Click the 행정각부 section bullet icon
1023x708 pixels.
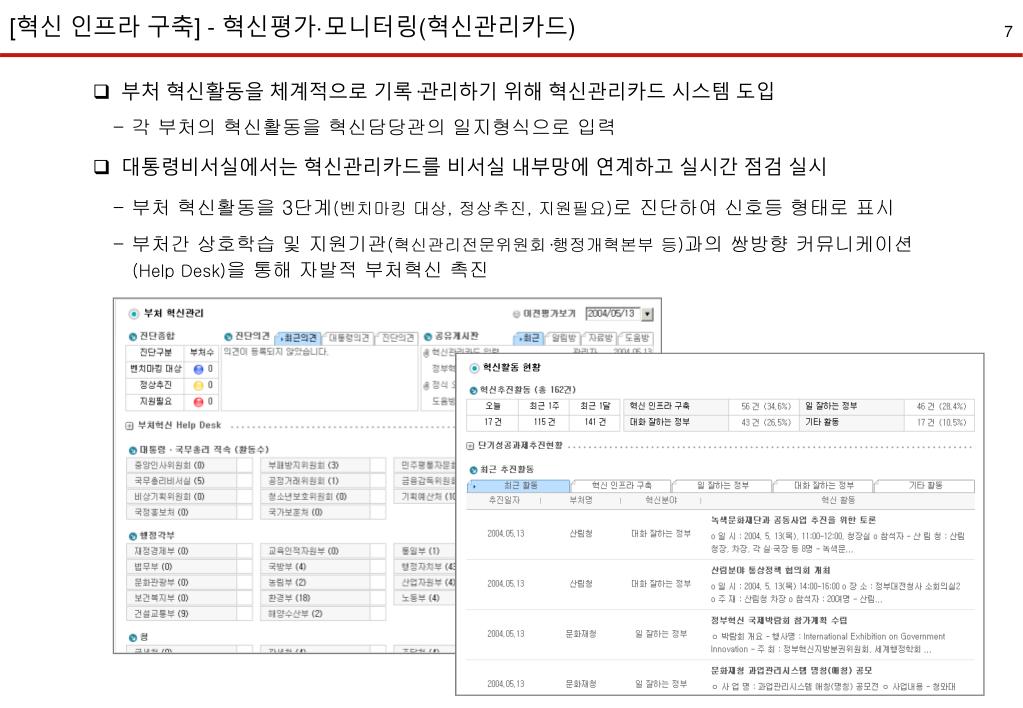(x=132, y=536)
